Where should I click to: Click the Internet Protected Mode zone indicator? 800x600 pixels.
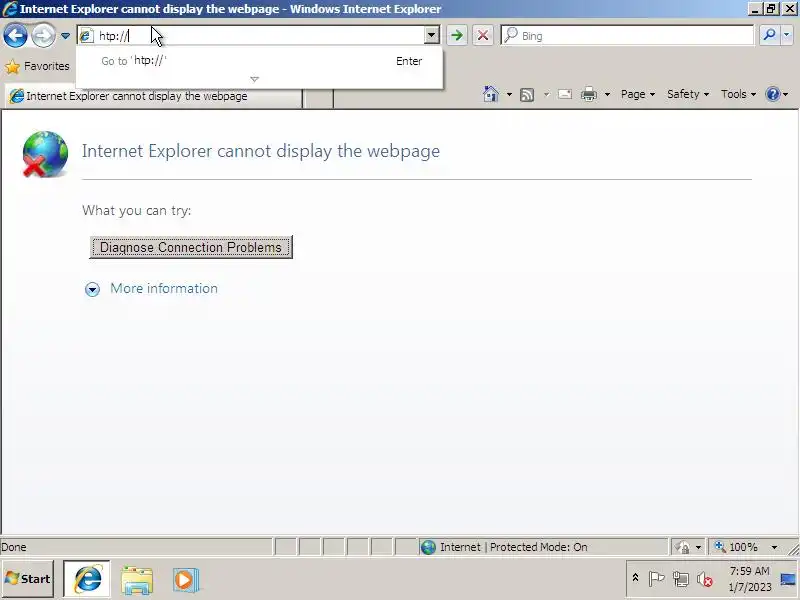(543, 547)
